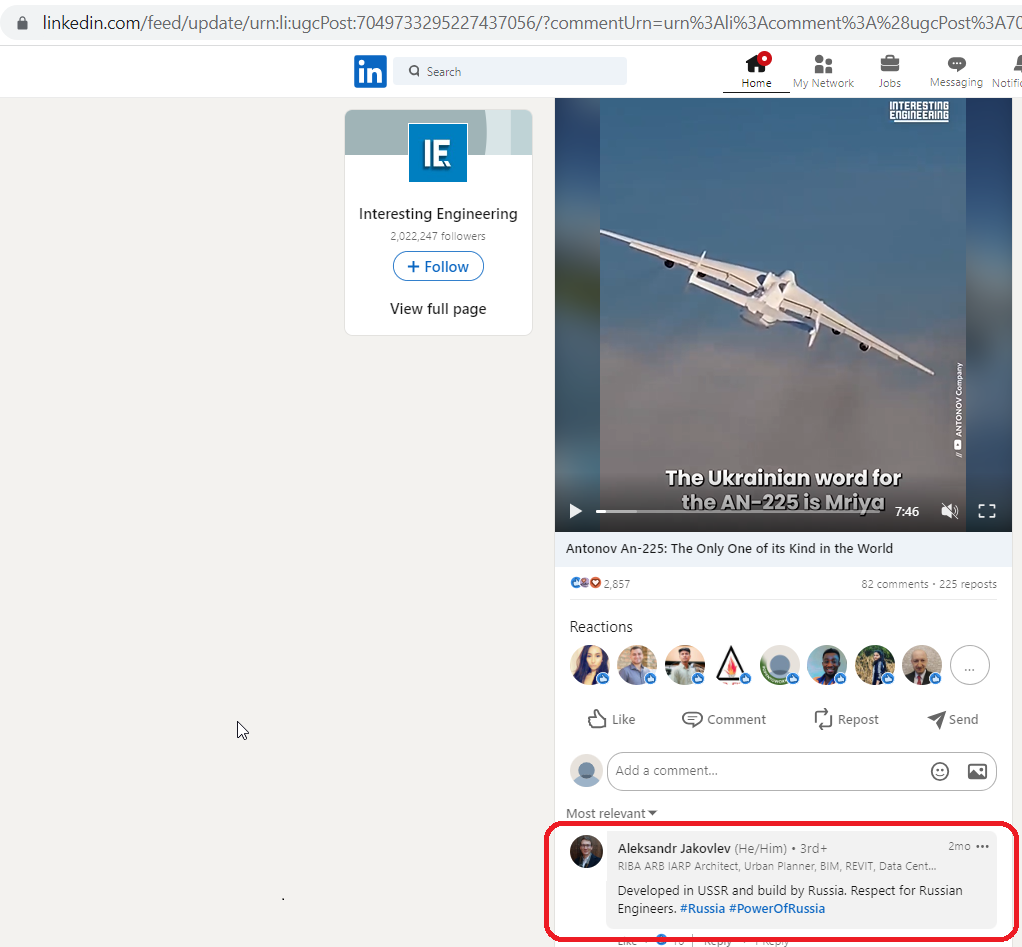
Task: Open the 82 comments link
Action: pyautogui.click(x=894, y=584)
